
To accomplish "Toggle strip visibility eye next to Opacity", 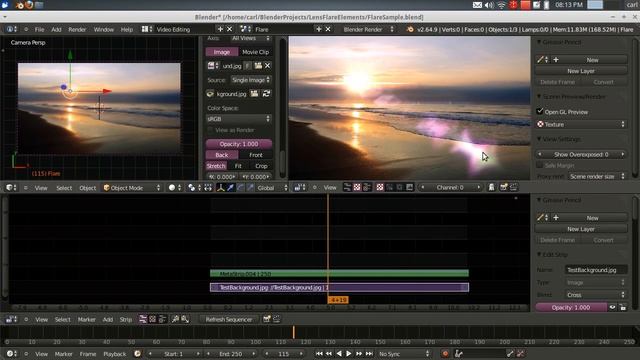I will pos(612,307).
